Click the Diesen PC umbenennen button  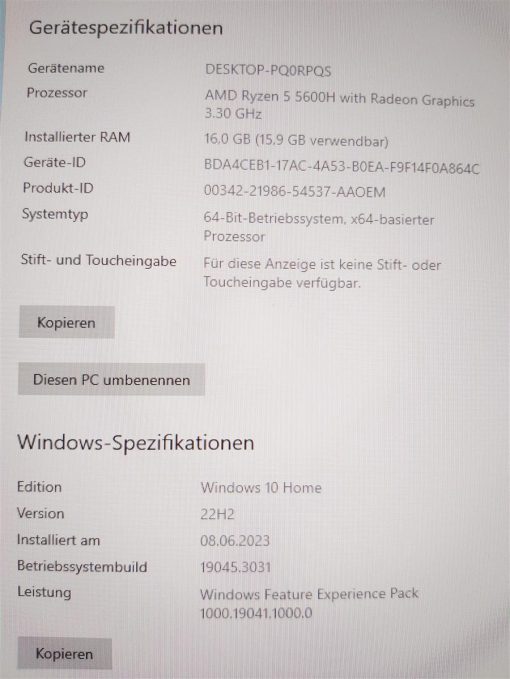tap(111, 379)
